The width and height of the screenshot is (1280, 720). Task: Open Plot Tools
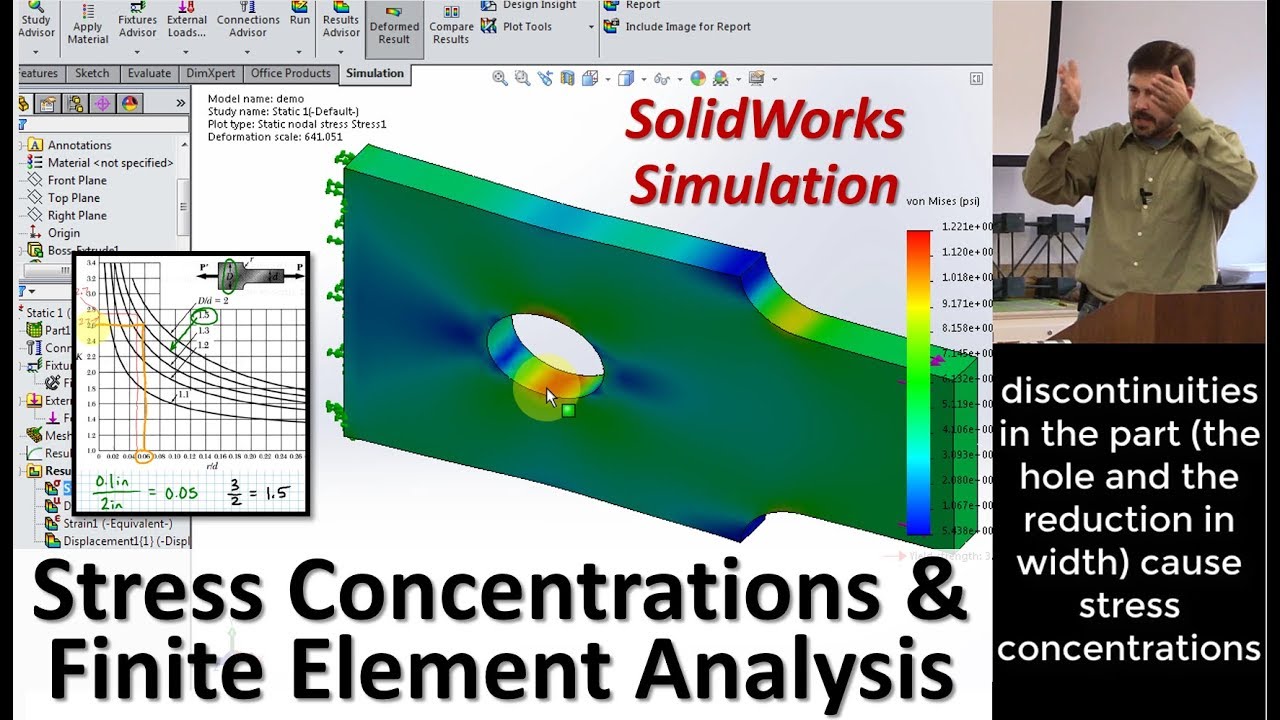click(x=517, y=27)
